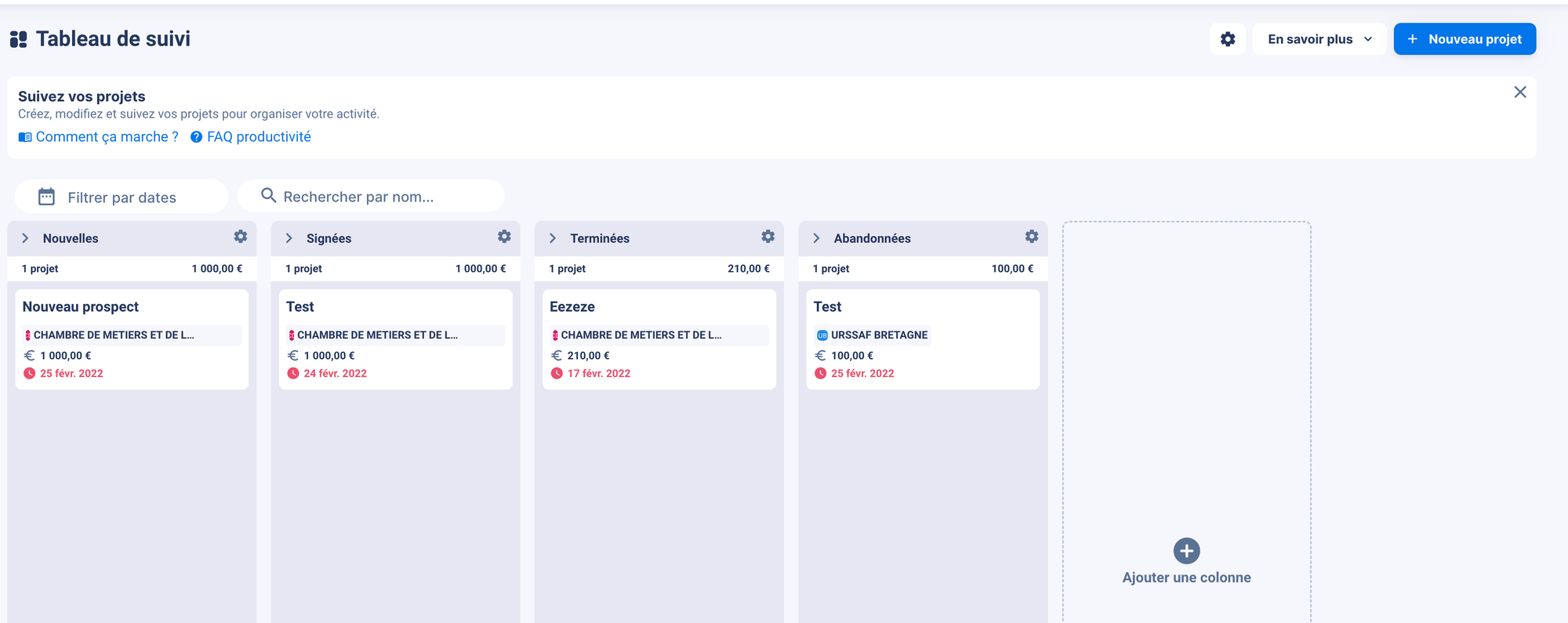Collapse the Signées column with its chevron
1568x623 pixels.
(x=289, y=238)
